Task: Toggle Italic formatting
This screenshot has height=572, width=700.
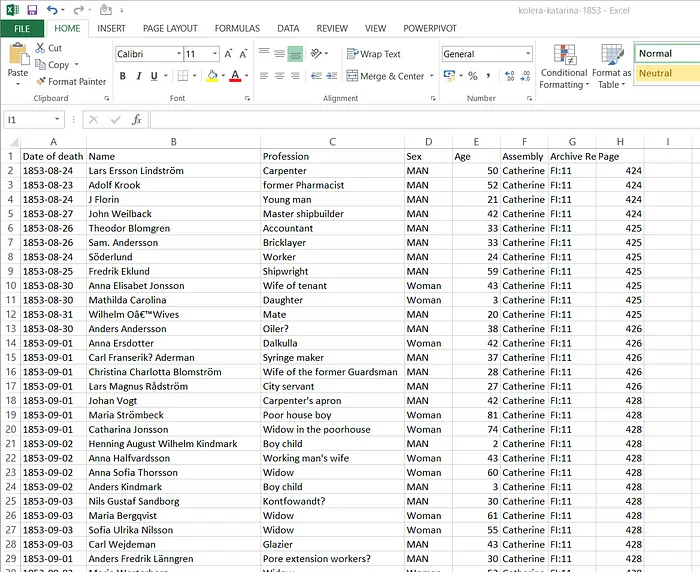Action: (x=140, y=76)
